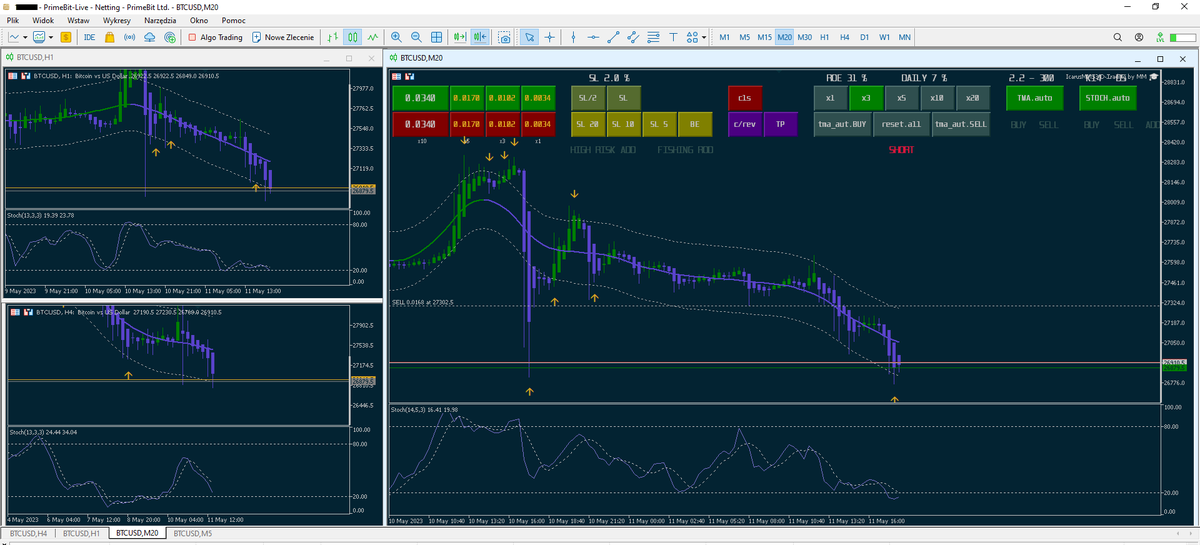Click the reset.all button

pos(900,124)
